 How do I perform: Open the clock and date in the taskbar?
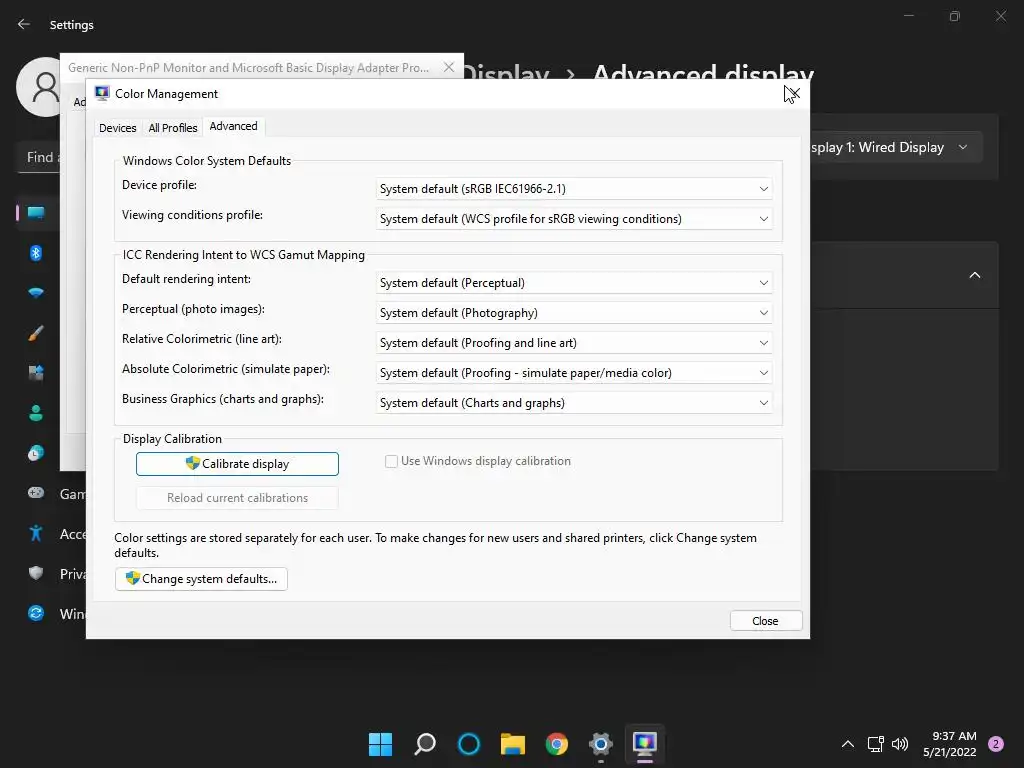tap(950, 744)
